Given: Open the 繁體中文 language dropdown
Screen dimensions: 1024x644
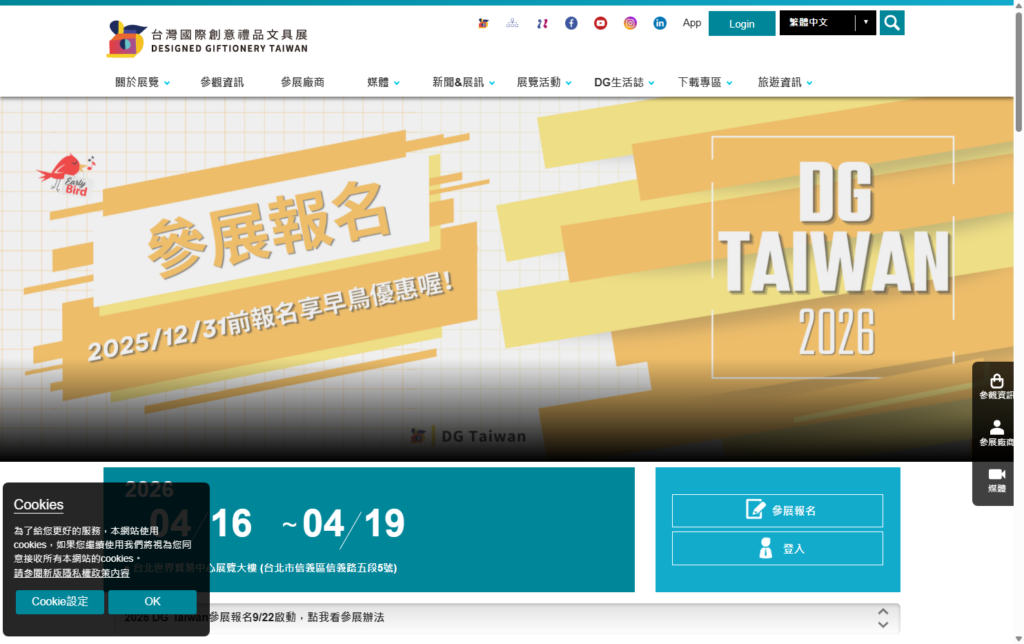Looking at the screenshot, I should tap(827, 23).
